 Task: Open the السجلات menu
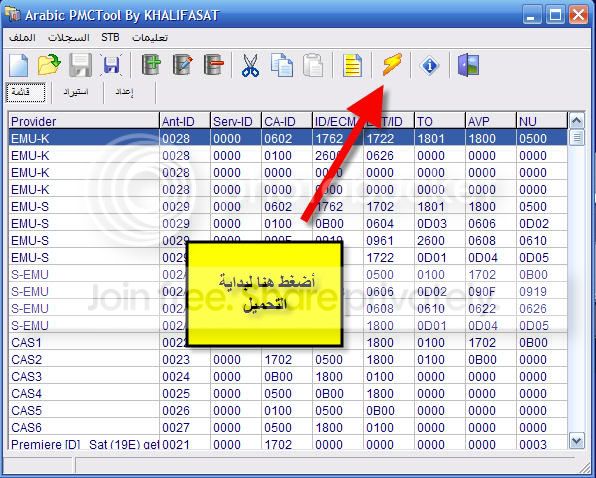point(69,38)
